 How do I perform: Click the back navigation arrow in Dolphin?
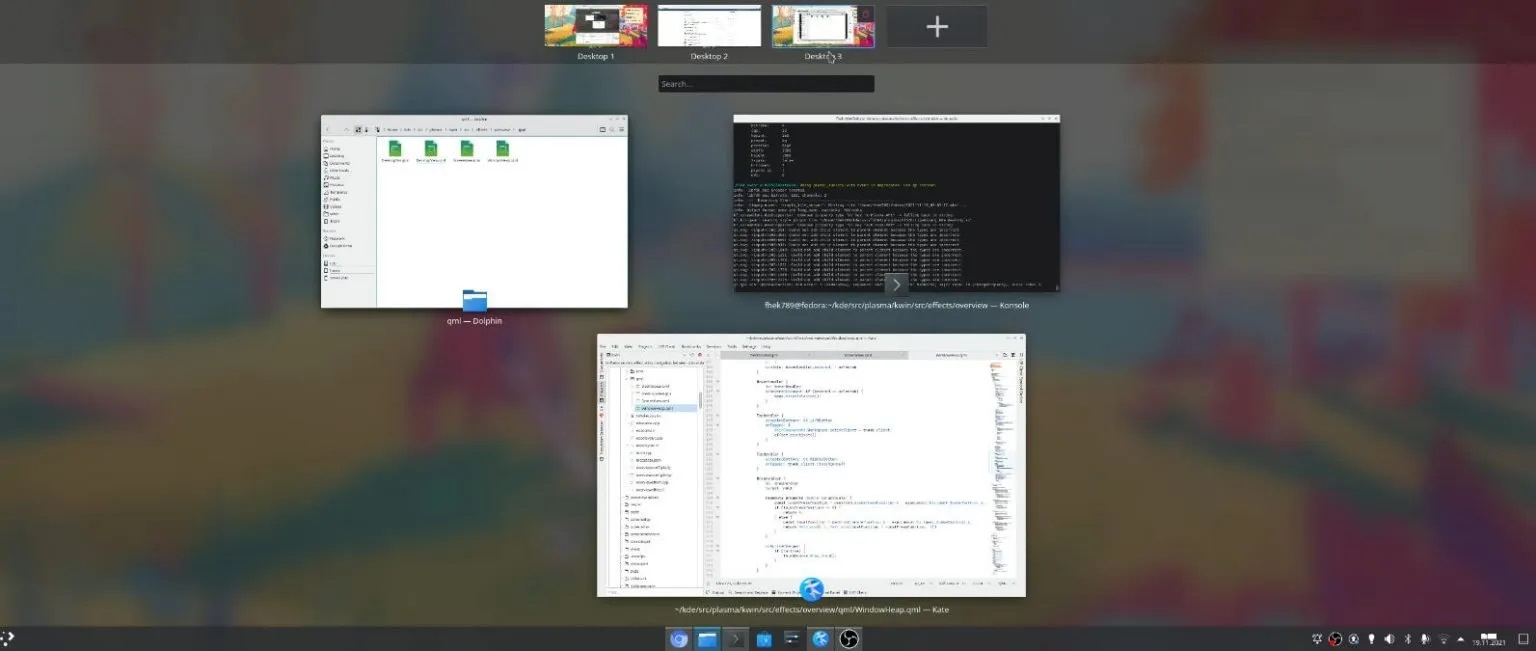(x=328, y=130)
